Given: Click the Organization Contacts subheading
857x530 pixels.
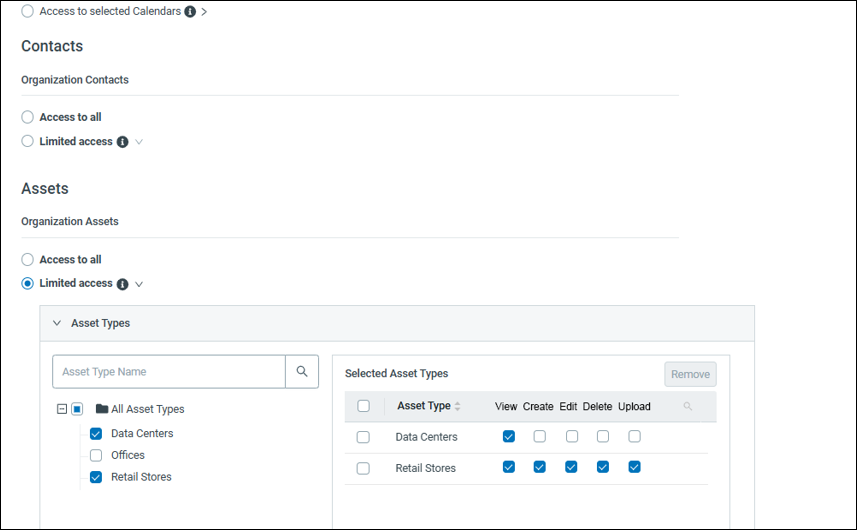Looking at the screenshot, I should [75, 80].
